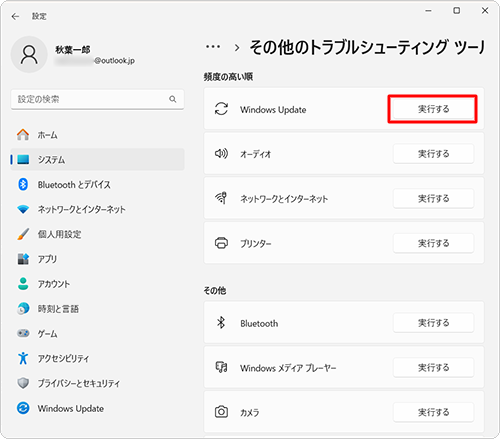This screenshot has height=439, width=500.
Task: Click the オーディオ speaker icon
Action: pos(221,153)
